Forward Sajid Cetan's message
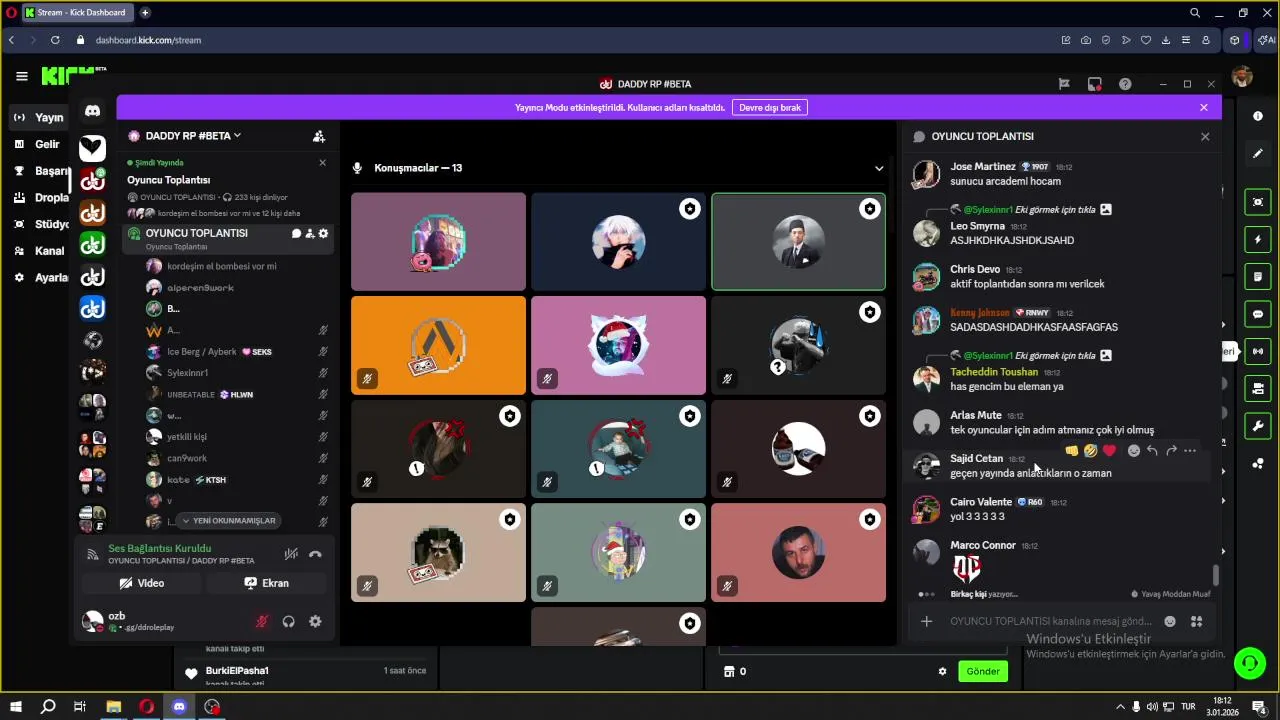The width and height of the screenshot is (1280, 720). point(1171,451)
